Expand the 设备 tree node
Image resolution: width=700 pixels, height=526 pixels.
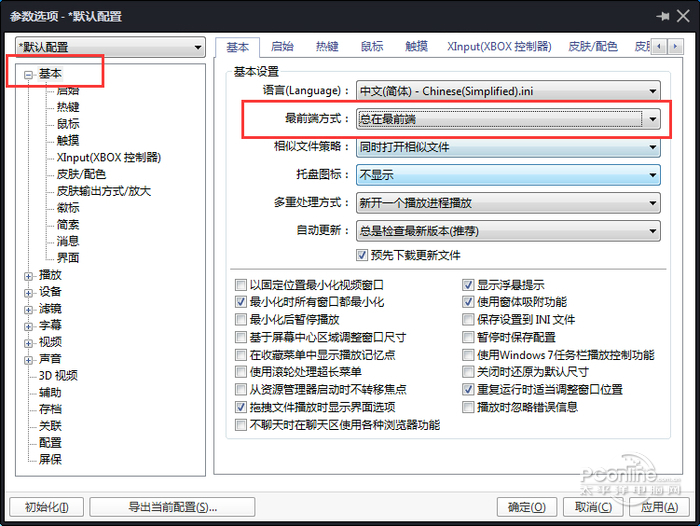coord(29,293)
